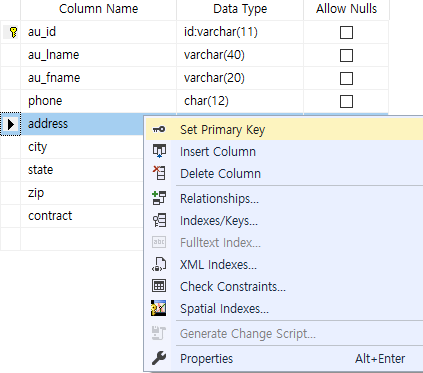Select the au_id column name cell
The width and height of the screenshot is (423, 373).
point(98,32)
